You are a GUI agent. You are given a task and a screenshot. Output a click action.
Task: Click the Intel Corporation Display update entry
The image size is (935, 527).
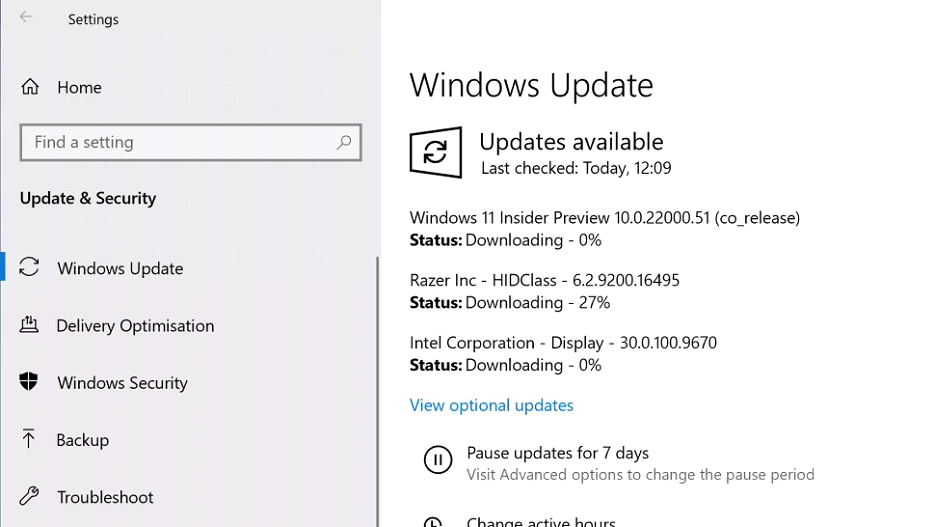(563, 343)
